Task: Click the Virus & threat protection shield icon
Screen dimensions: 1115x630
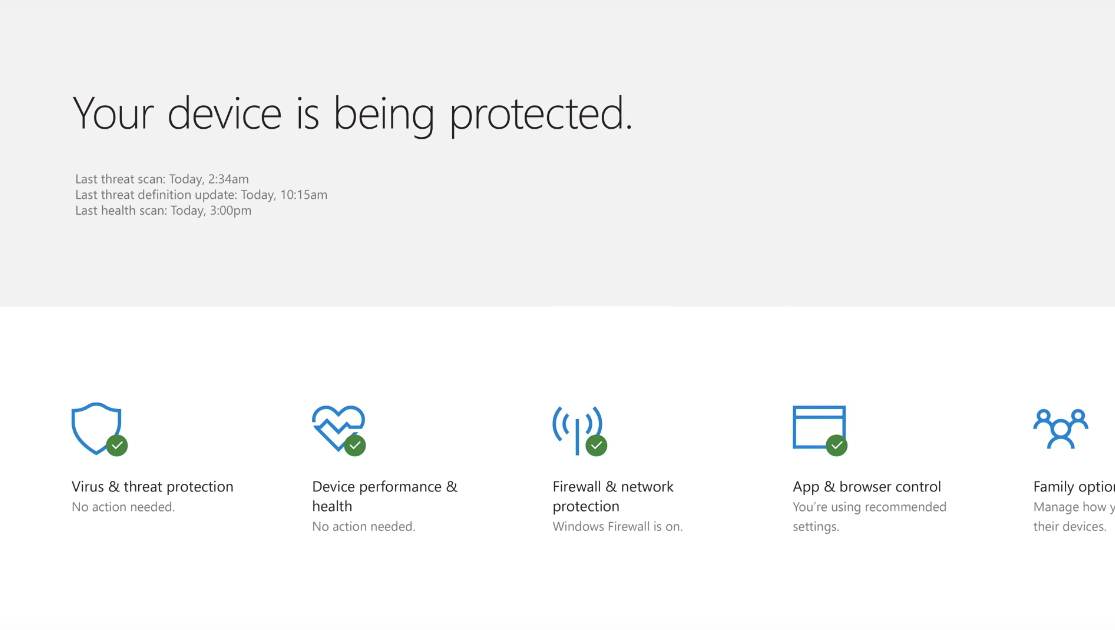Action: coord(94,427)
